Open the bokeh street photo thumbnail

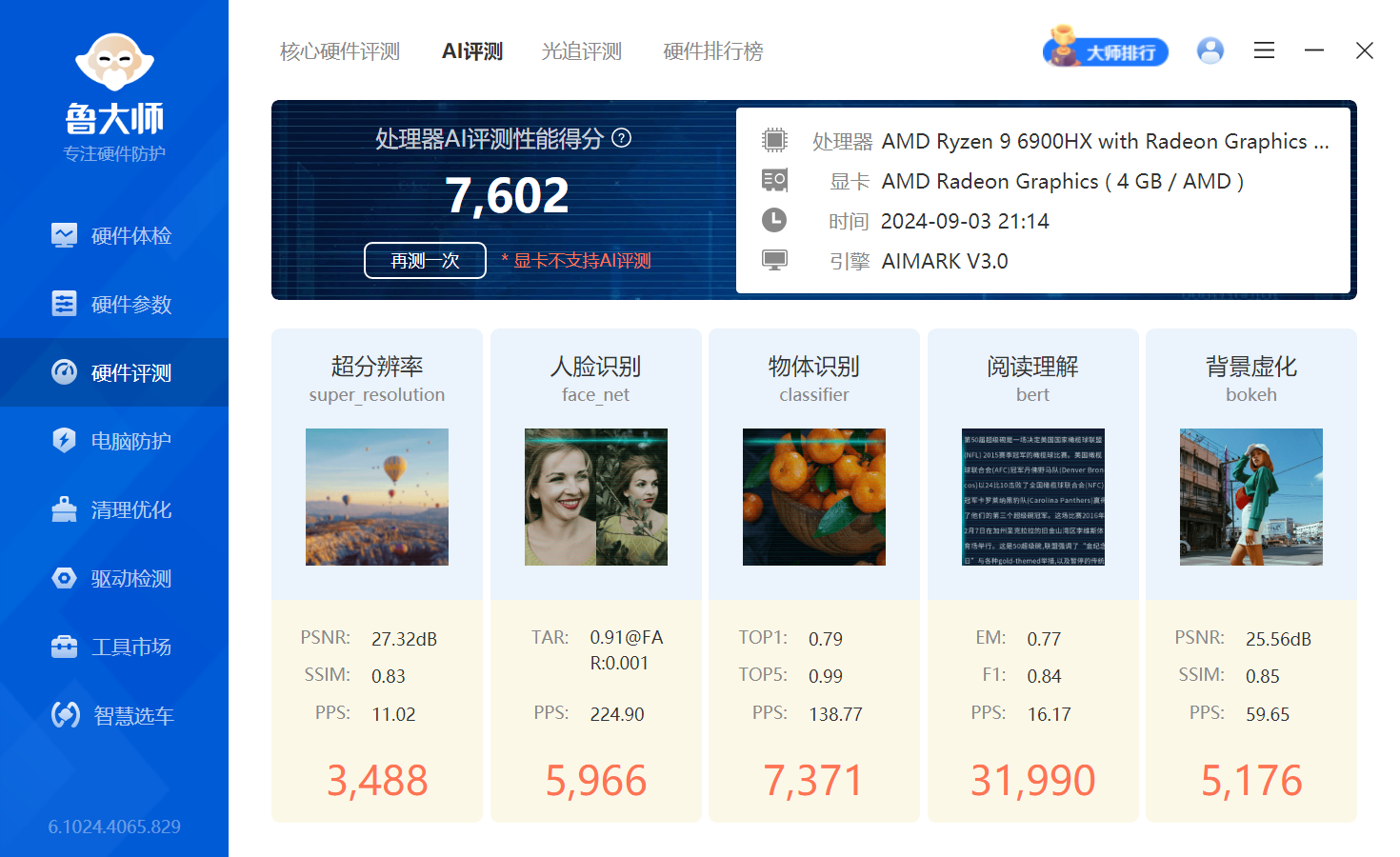tap(1251, 497)
